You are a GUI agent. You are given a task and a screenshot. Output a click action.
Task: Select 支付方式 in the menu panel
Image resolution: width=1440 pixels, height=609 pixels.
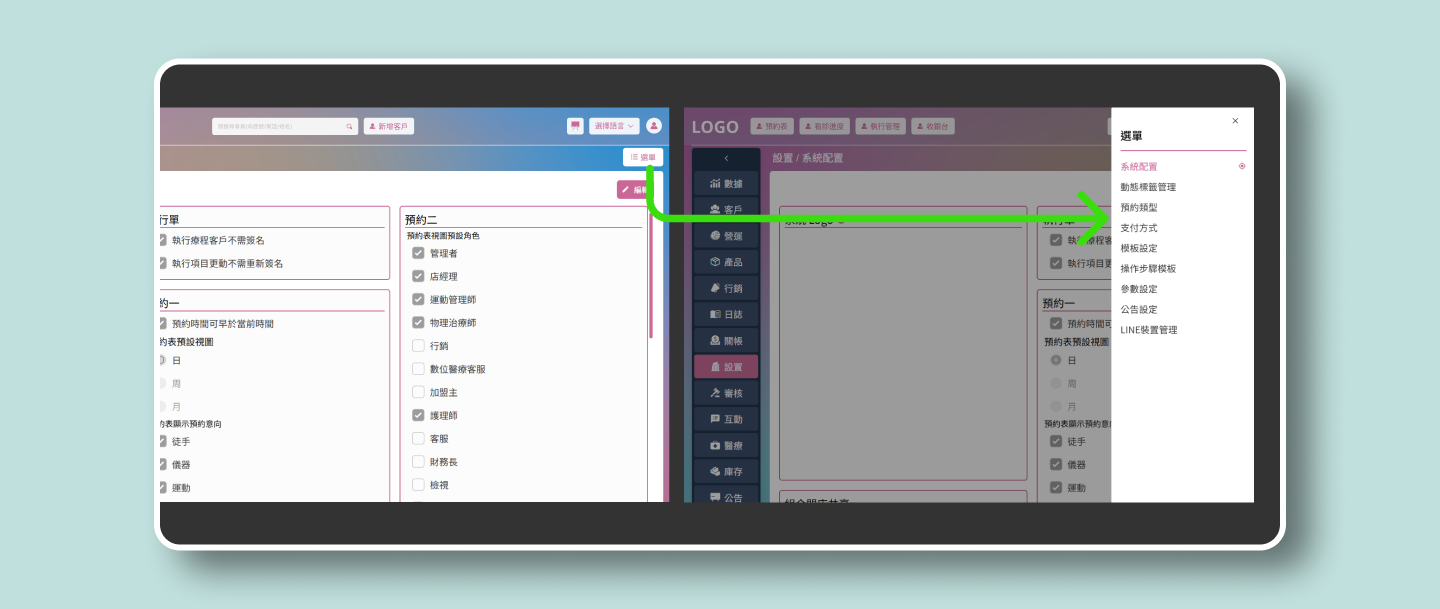click(x=1138, y=228)
